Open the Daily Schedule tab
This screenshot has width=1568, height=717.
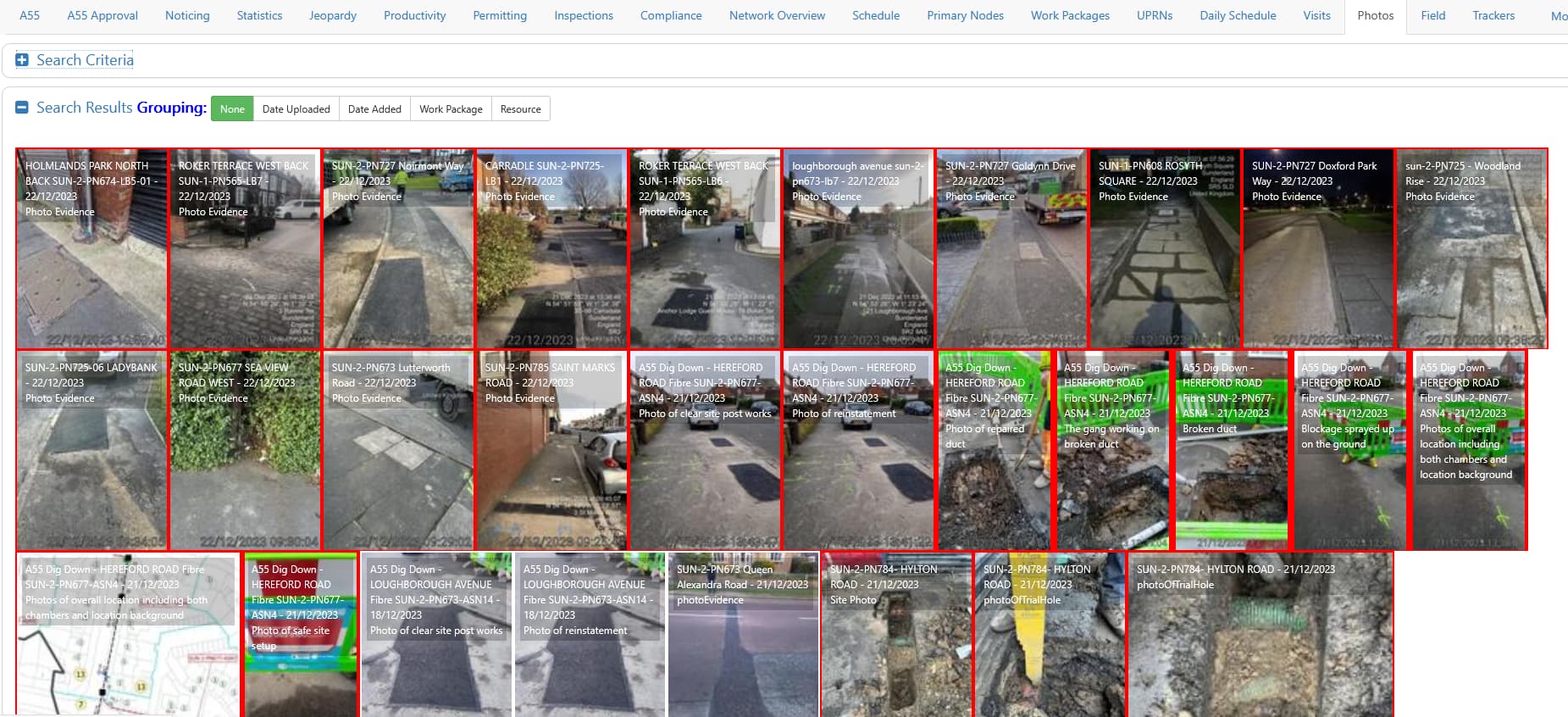pos(1238,15)
